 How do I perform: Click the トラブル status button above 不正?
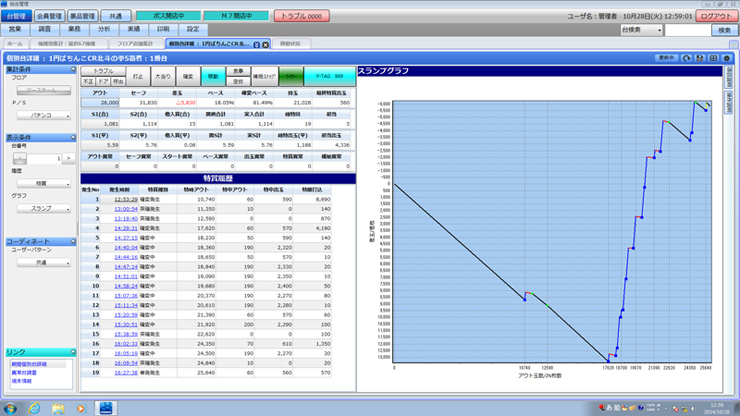tap(103, 71)
